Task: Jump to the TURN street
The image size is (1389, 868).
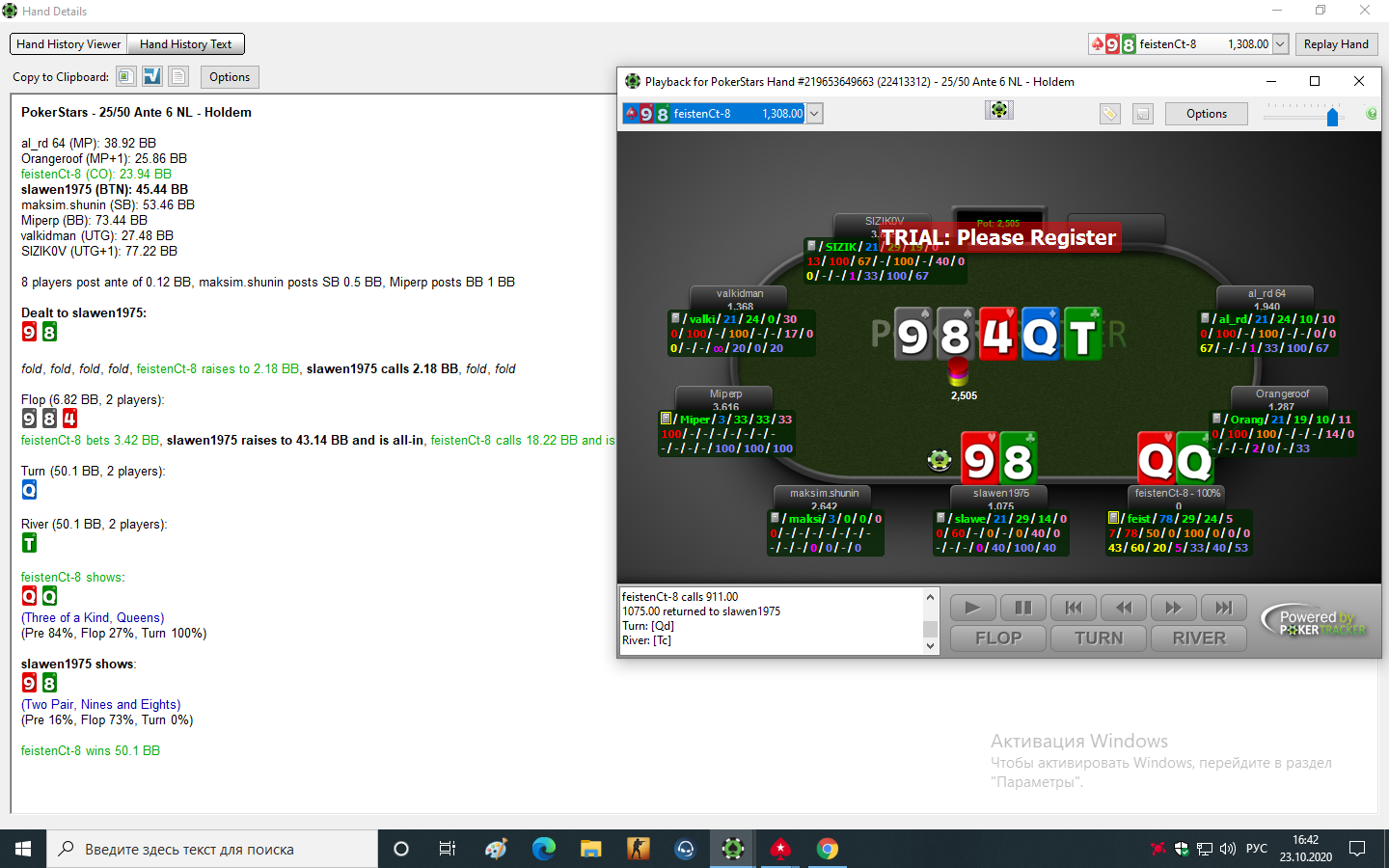Action: pyautogui.click(x=1099, y=638)
